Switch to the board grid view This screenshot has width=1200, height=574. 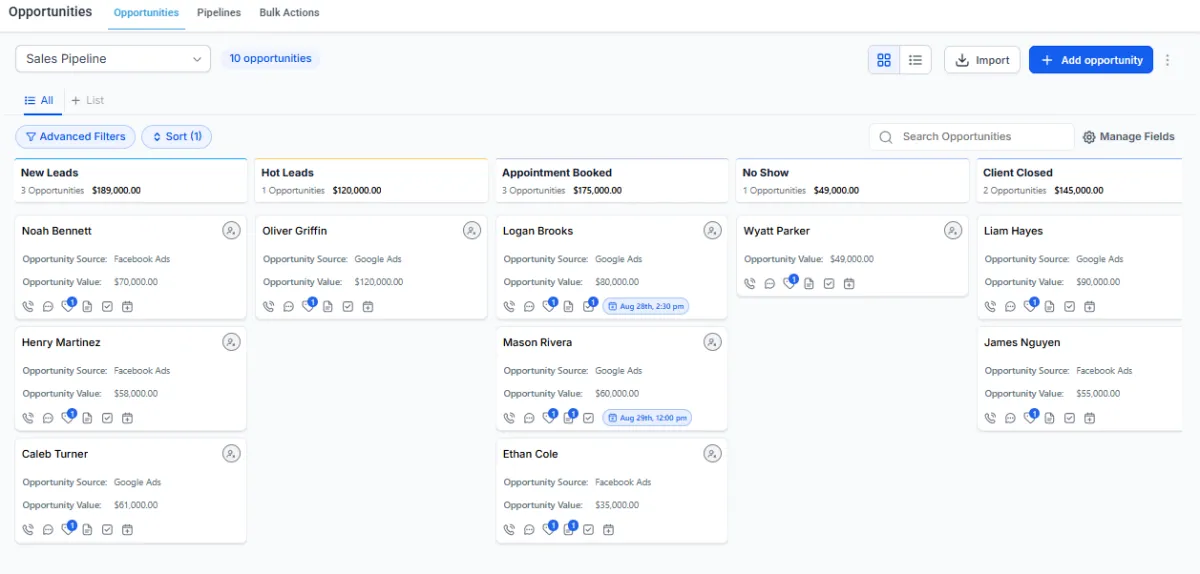(884, 60)
